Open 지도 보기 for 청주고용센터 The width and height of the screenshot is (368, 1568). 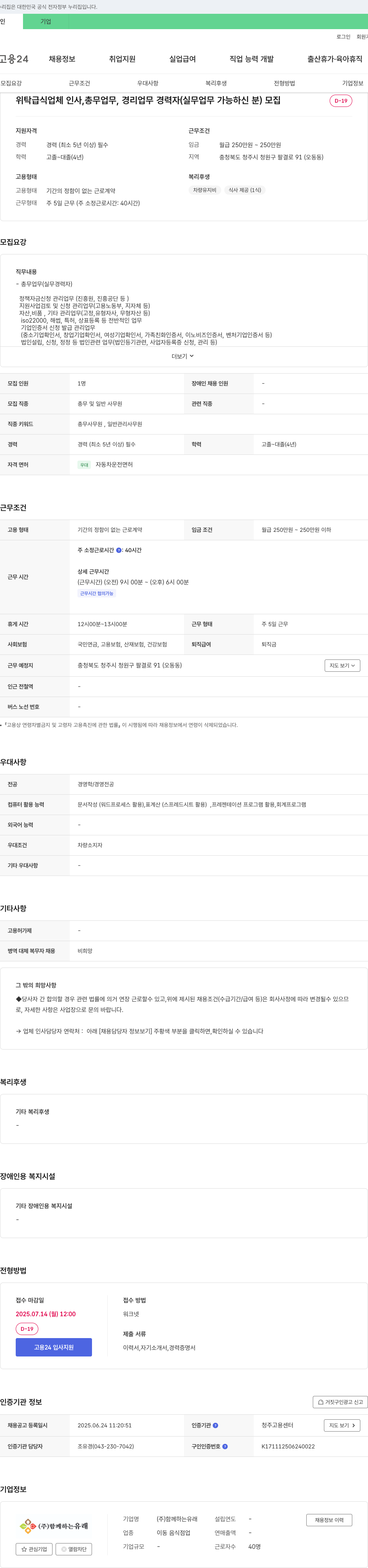342,1425
